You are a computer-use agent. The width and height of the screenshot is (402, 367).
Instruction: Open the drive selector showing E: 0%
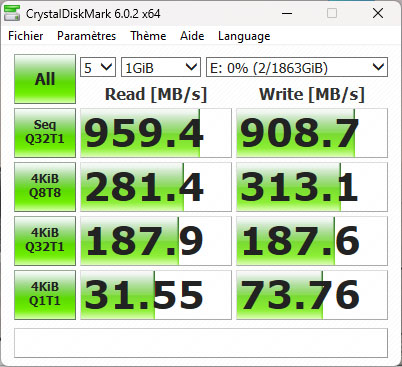pos(297,67)
